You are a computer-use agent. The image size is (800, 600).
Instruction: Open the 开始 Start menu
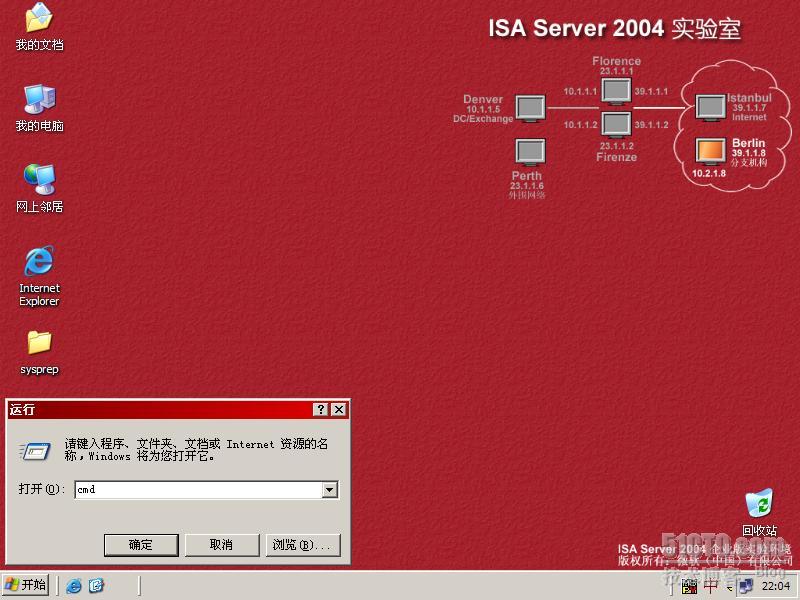(x=26, y=585)
